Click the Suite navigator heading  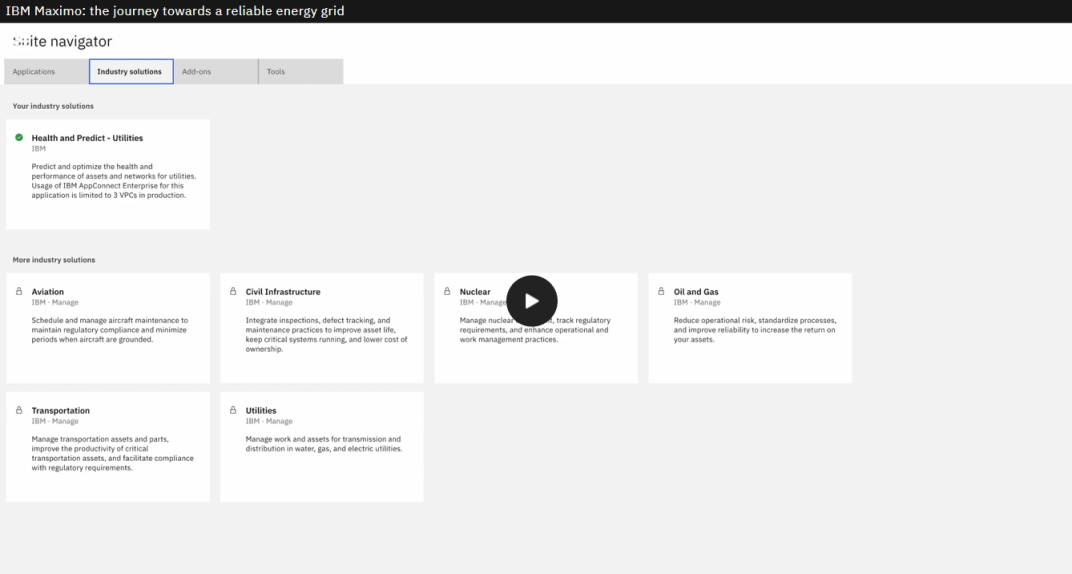[x=62, y=41]
